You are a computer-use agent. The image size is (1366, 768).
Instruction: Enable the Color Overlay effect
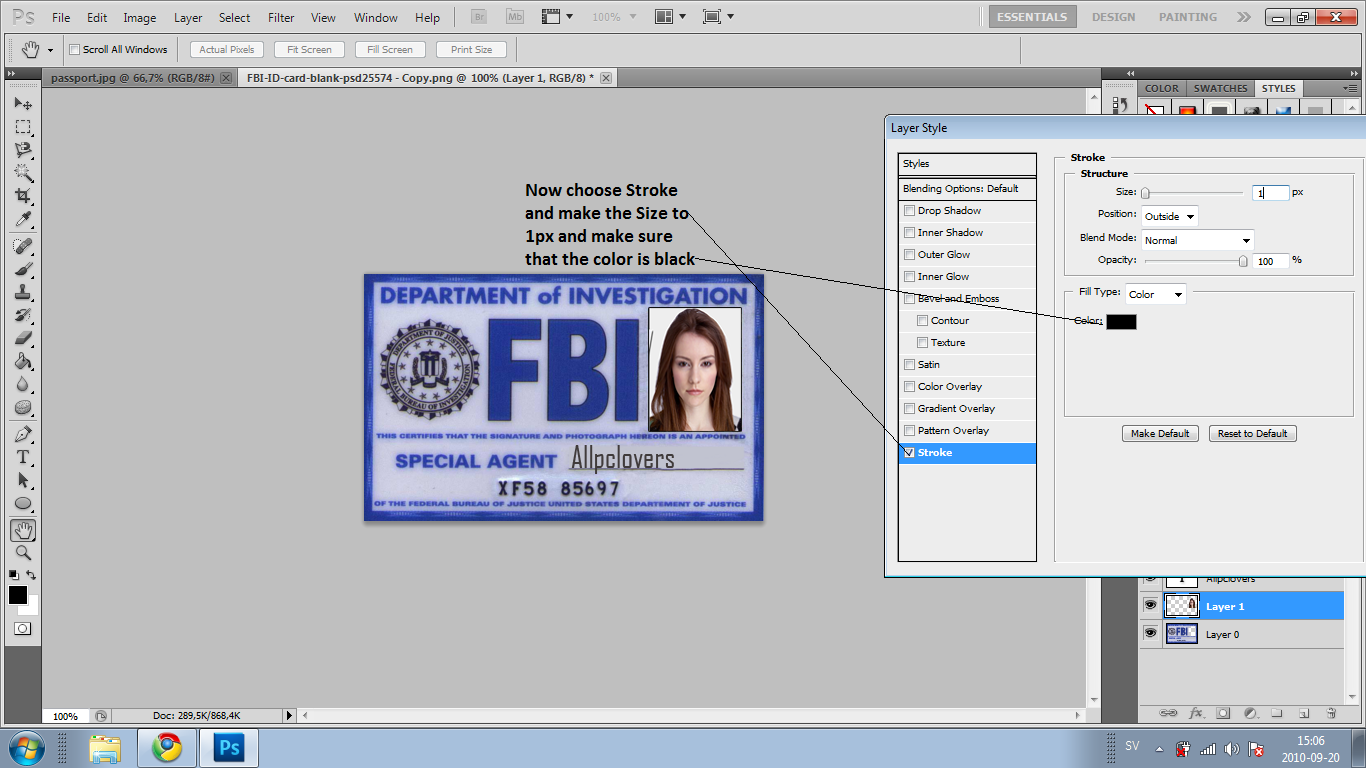point(909,387)
